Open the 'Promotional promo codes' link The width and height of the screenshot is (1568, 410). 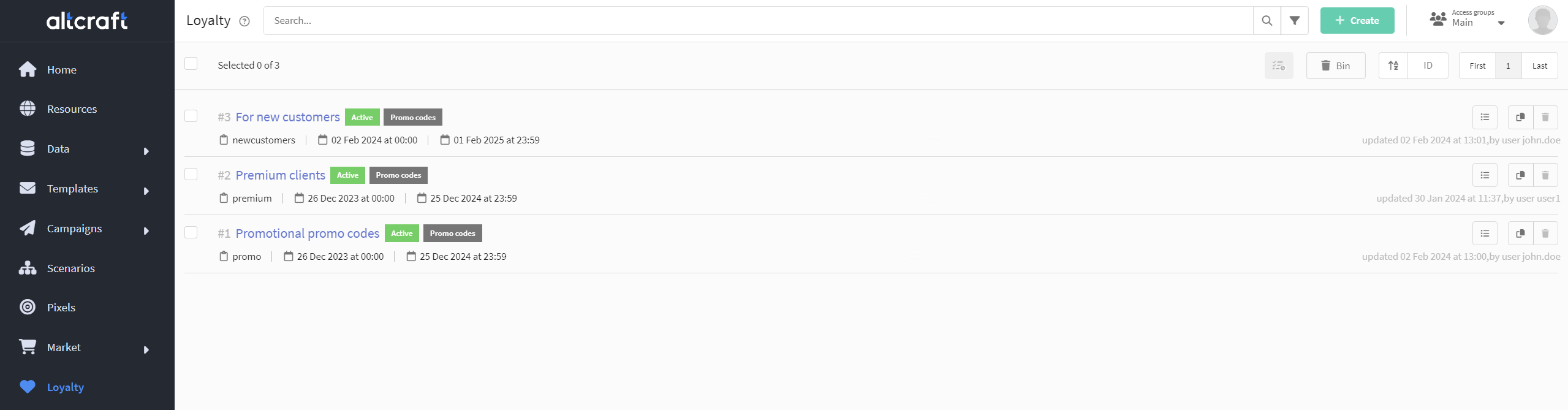coord(308,233)
